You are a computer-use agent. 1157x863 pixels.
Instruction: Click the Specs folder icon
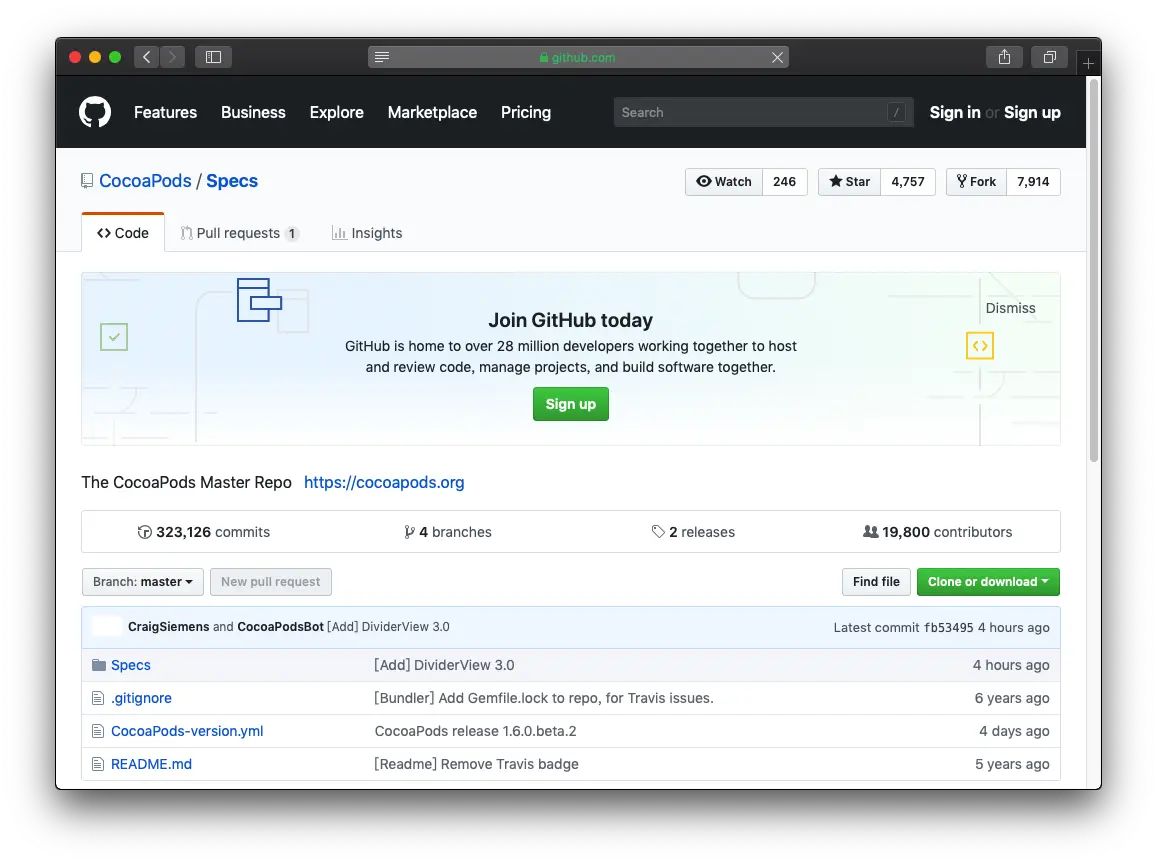(99, 665)
